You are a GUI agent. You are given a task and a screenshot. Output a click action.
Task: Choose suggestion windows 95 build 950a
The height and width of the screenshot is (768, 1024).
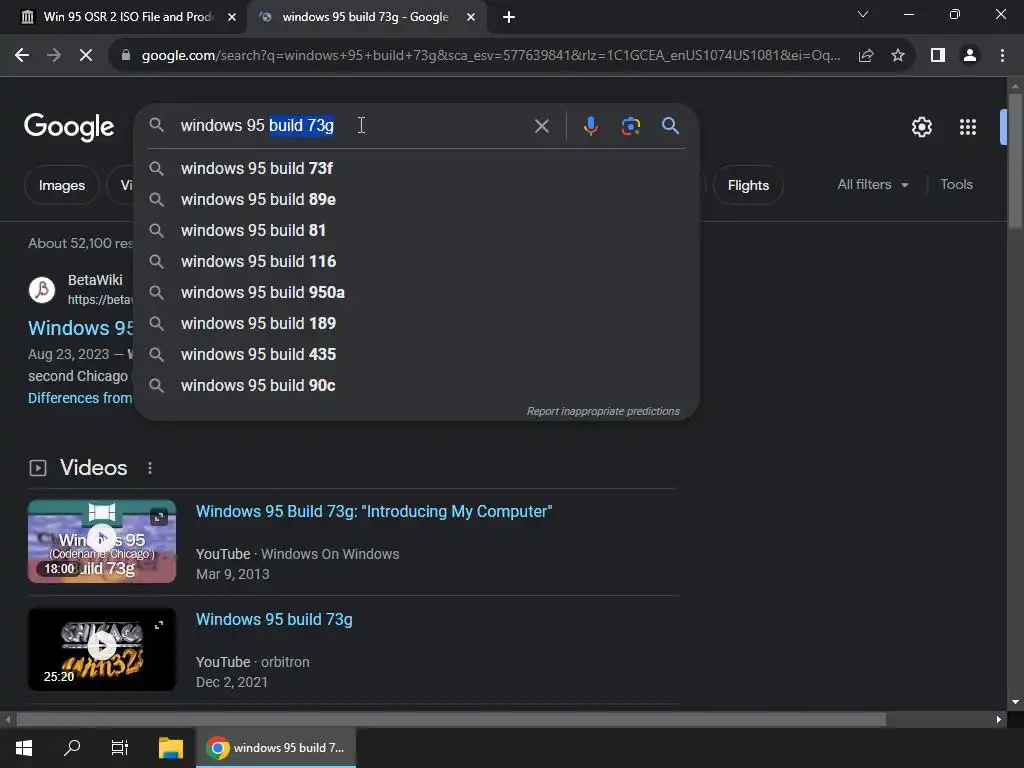(x=417, y=293)
